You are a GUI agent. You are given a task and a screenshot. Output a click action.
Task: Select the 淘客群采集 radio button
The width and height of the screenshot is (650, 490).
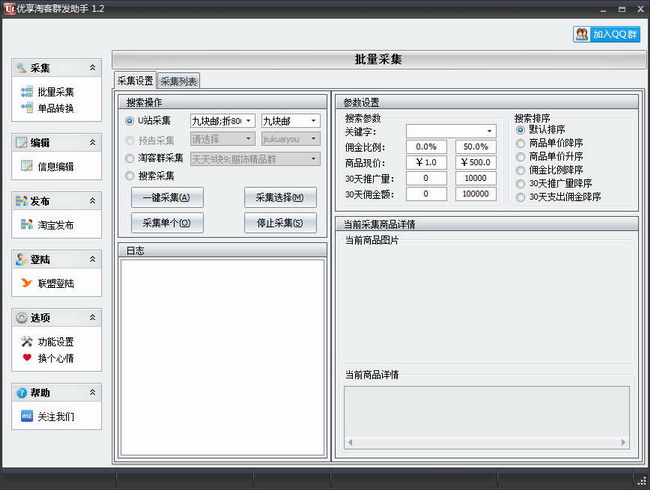(129, 158)
